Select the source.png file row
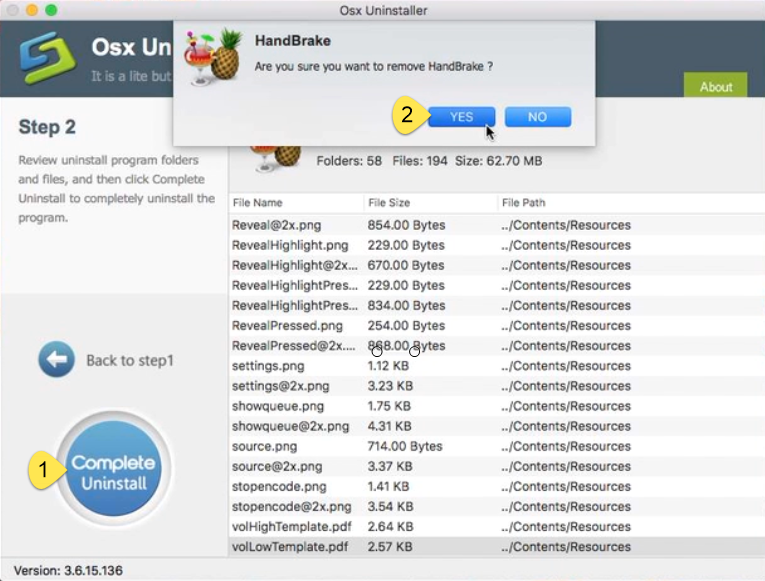This screenshot has height=581, width=765. [x=264, y=446]
